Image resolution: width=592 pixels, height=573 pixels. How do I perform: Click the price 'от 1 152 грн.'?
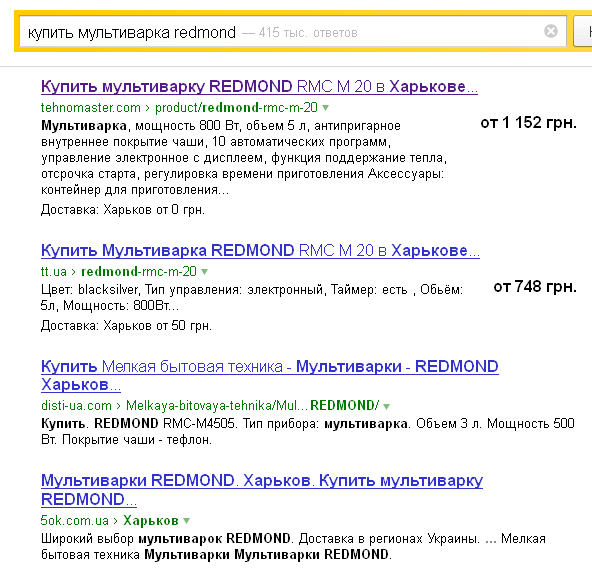point(529,123)
